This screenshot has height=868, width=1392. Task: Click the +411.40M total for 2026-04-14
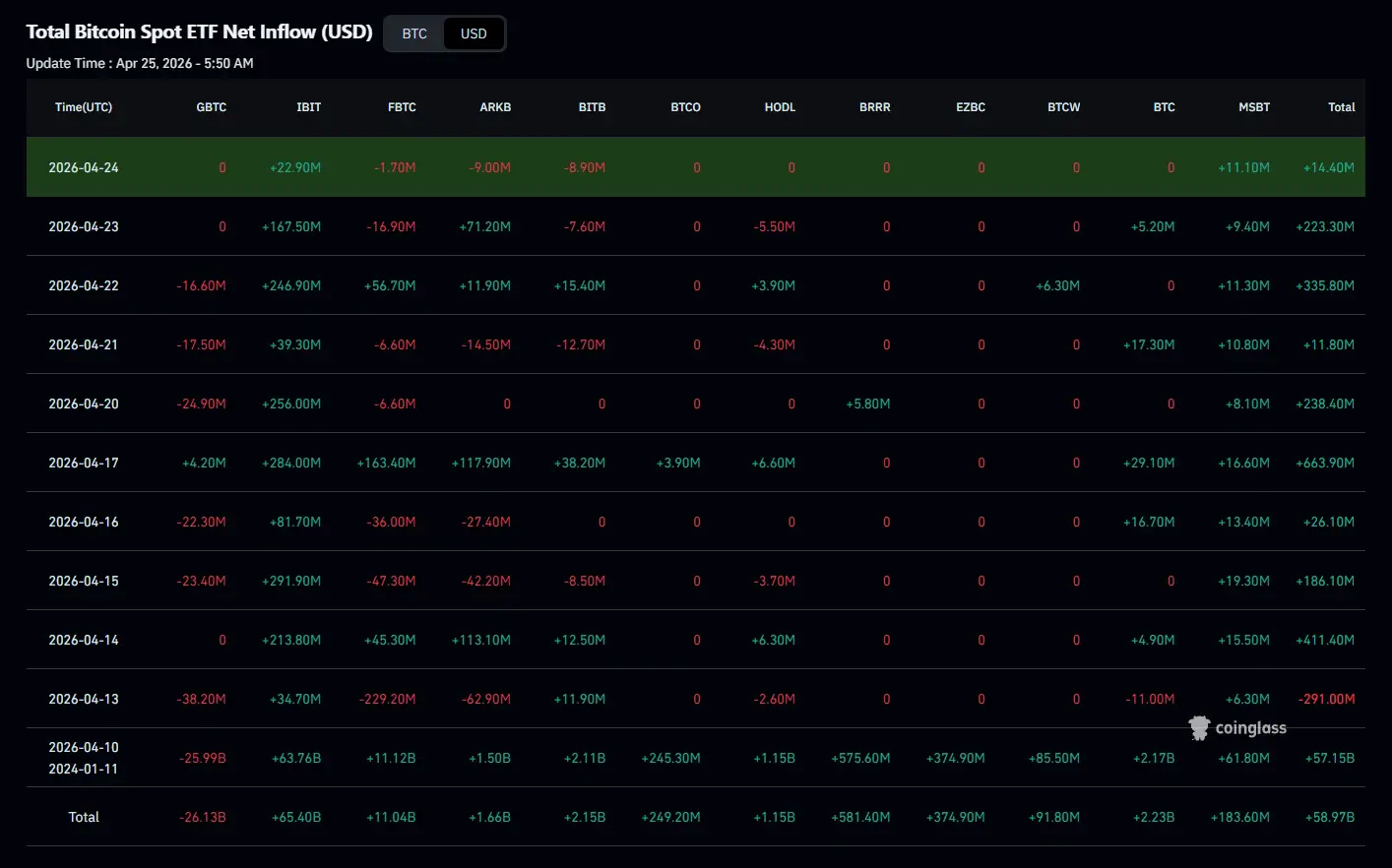click(1325, 640)
